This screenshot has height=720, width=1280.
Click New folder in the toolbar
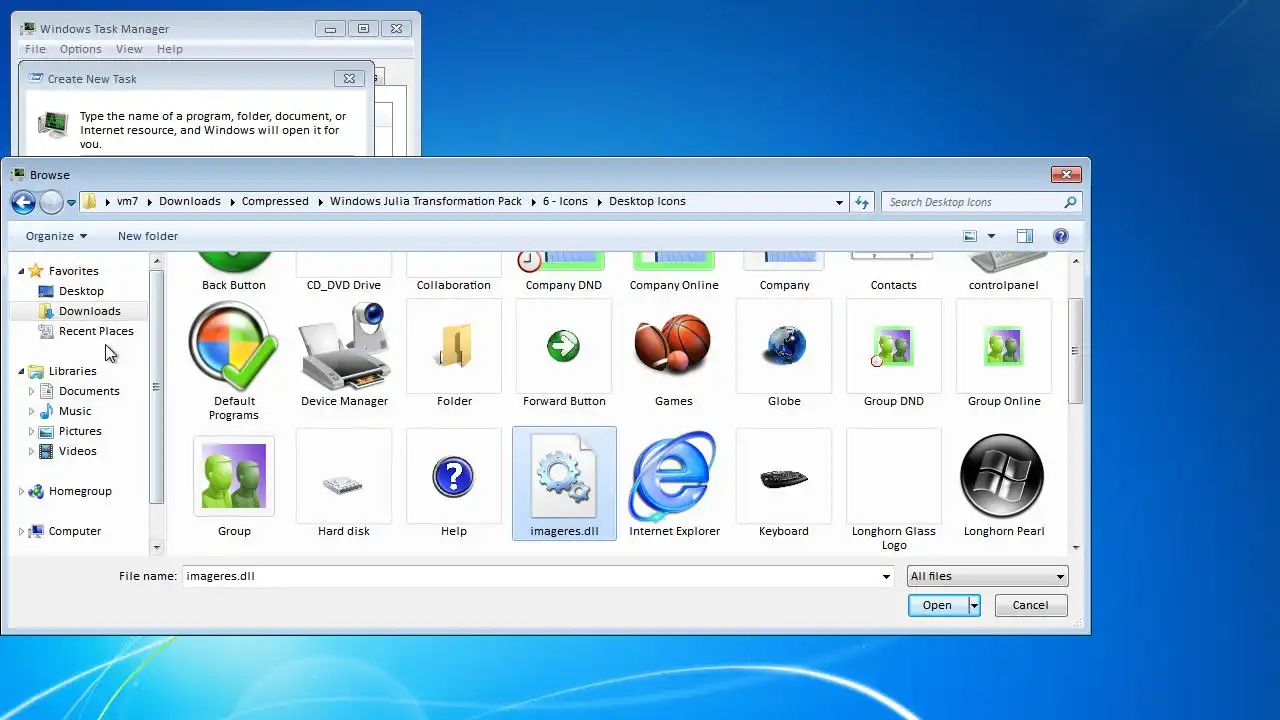point(148,236)
